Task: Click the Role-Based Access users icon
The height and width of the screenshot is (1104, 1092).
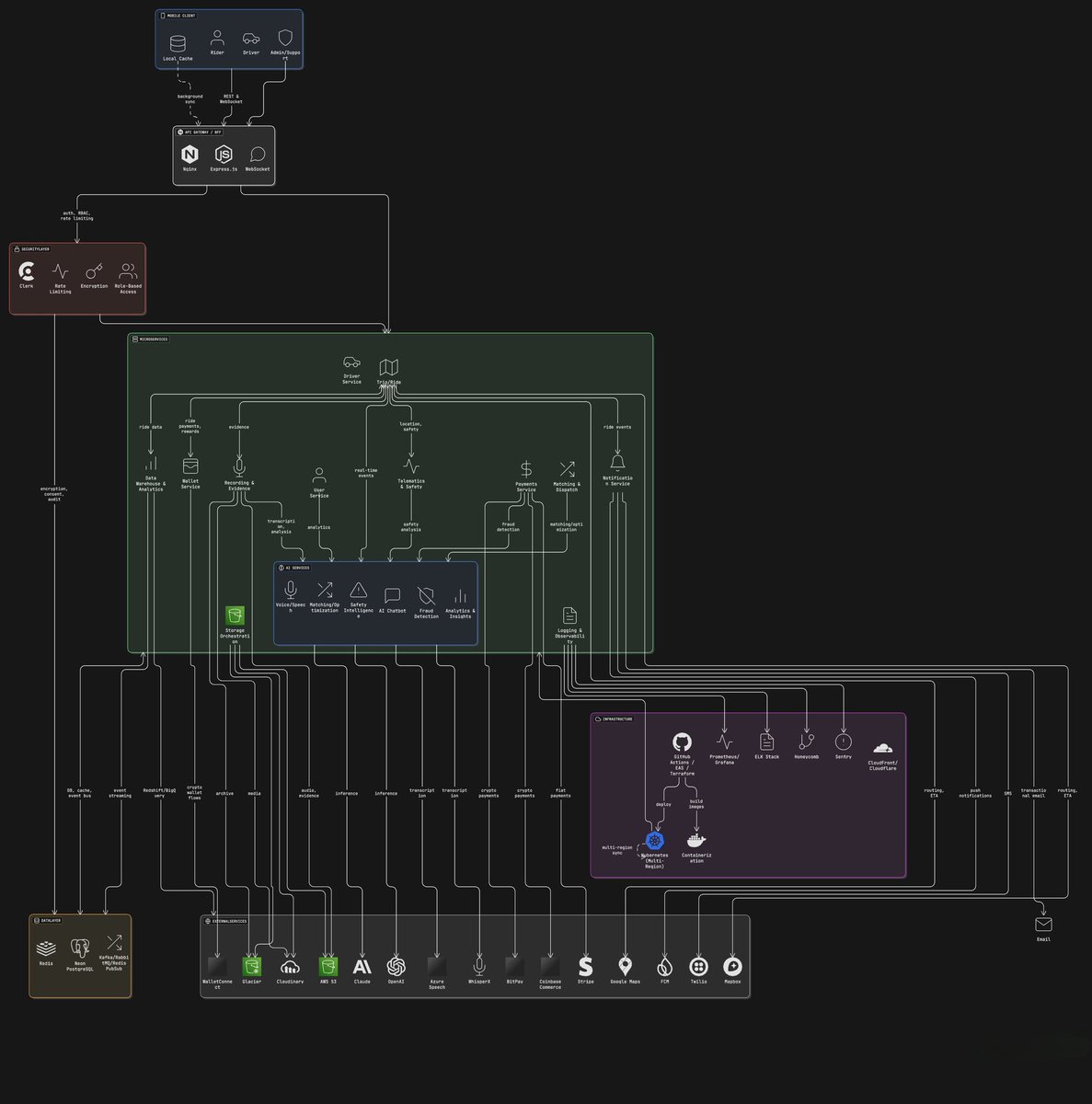Action: [128, 271]
